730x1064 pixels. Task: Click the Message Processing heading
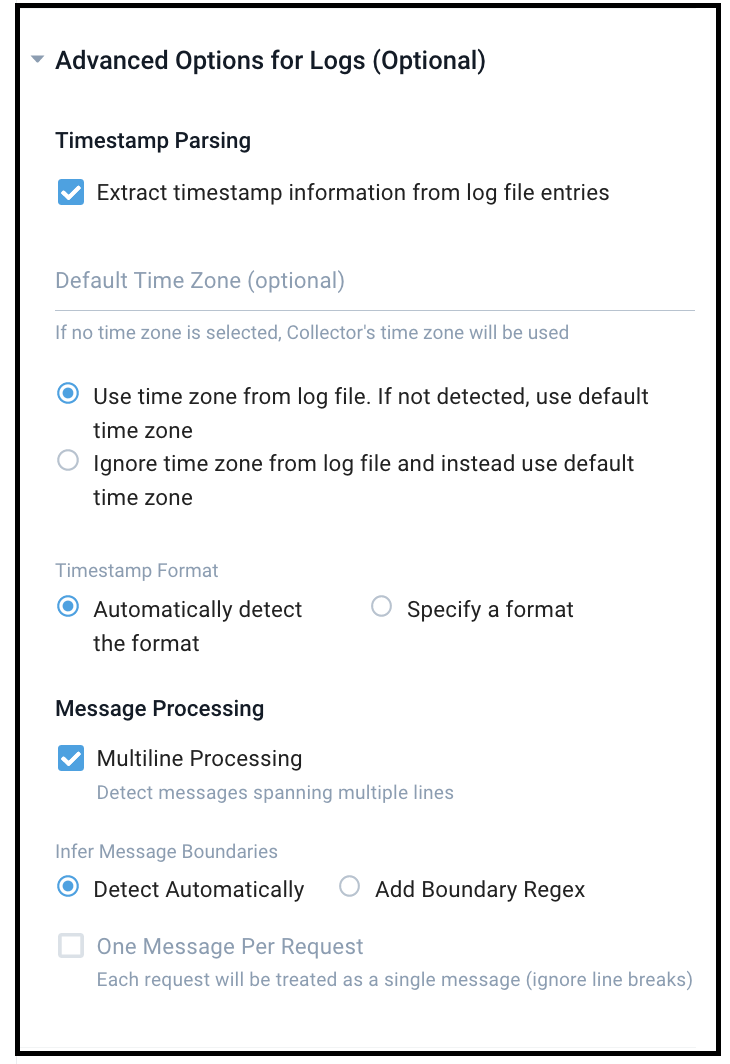point(159,708)
